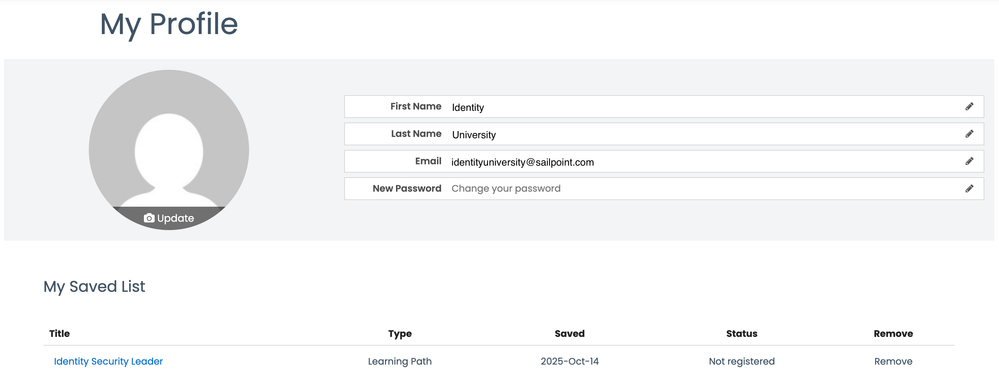Viewport: 999px width, 386px height.
Task: Click the camera icon on the avatar
Action: click(149, 218)
